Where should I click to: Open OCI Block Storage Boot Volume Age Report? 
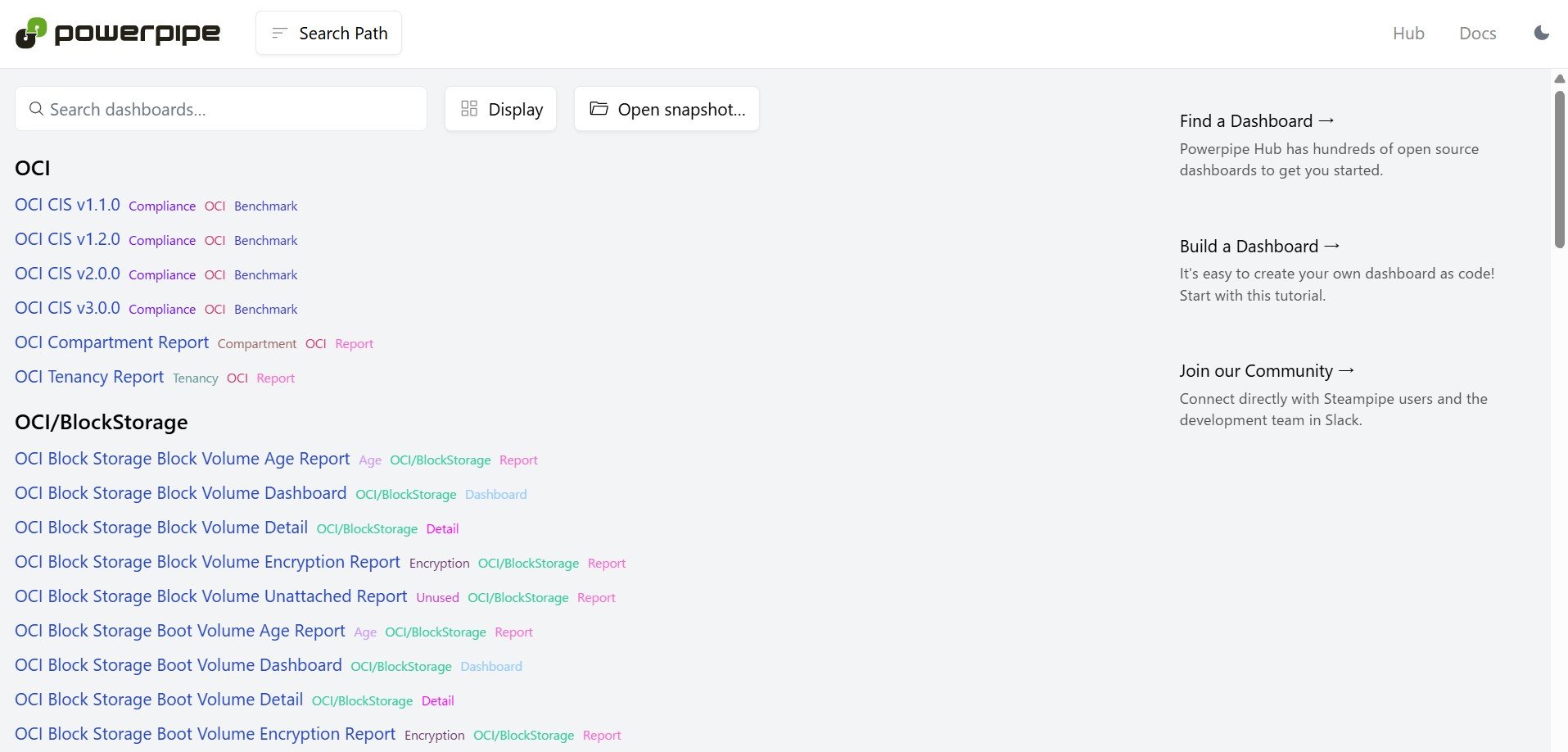pos(179,631)
